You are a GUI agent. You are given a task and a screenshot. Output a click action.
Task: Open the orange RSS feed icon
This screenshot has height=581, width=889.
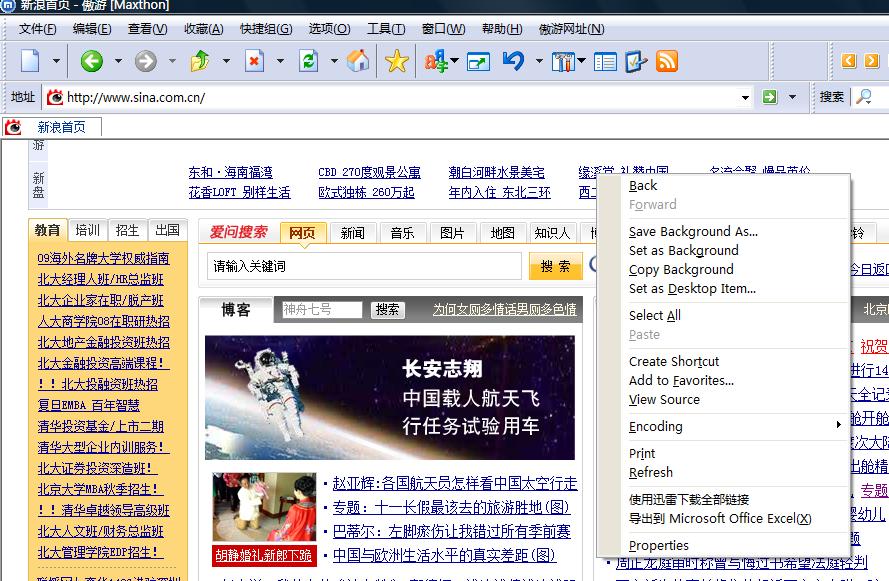[x=666, y=62]
